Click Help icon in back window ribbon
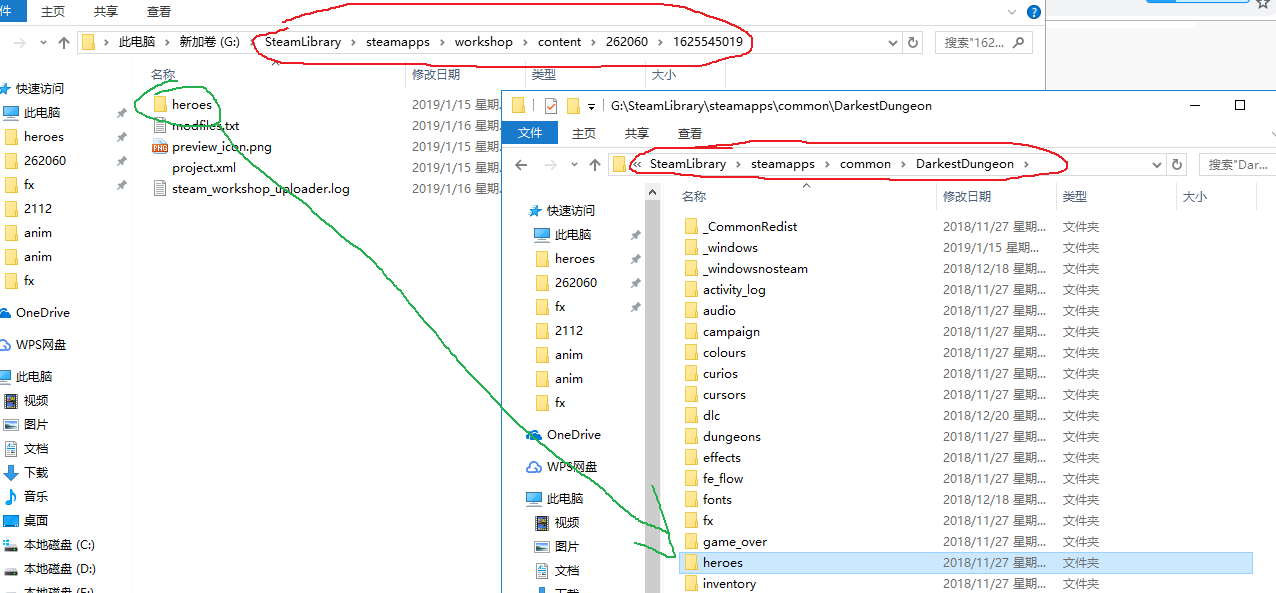The height and width of the screenshot is (593, 1276). 1034,12
